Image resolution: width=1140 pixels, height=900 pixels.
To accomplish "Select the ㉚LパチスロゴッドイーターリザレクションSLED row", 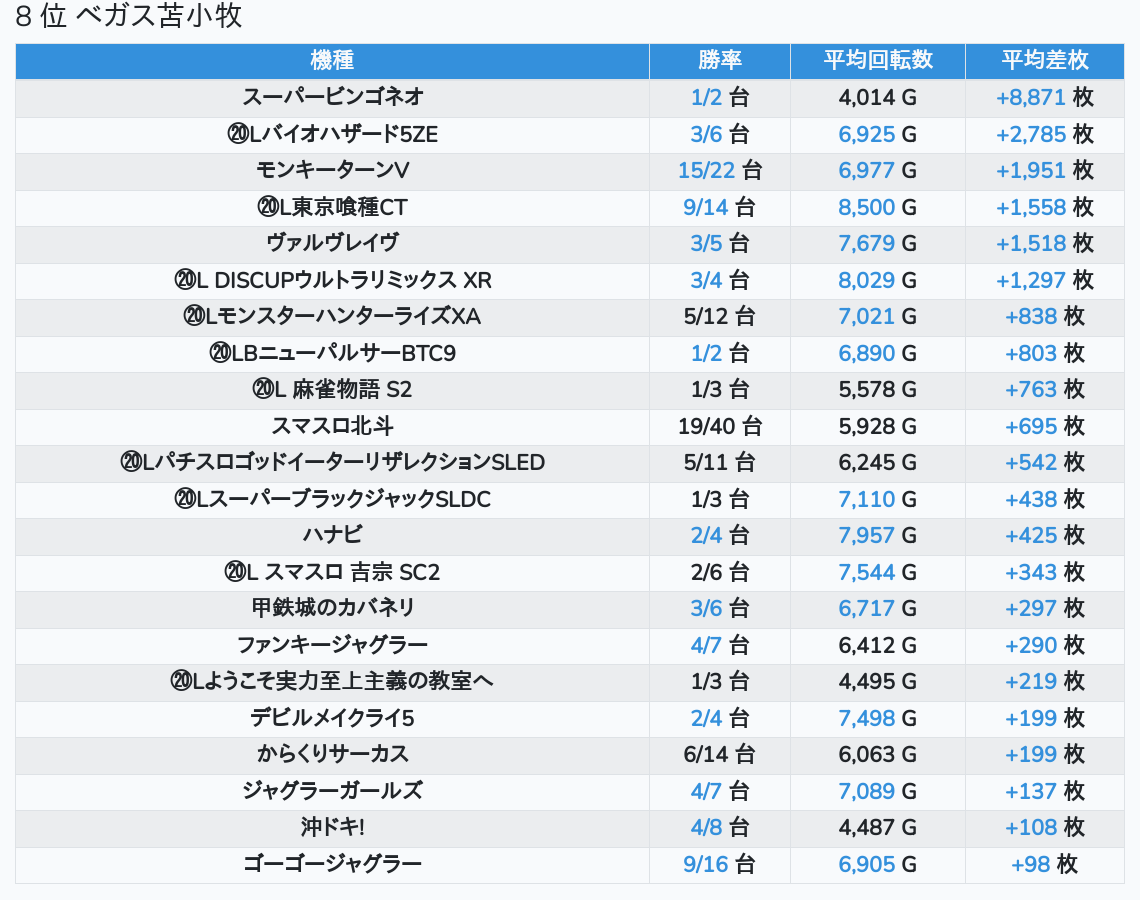I will click(x=570, y=463).
